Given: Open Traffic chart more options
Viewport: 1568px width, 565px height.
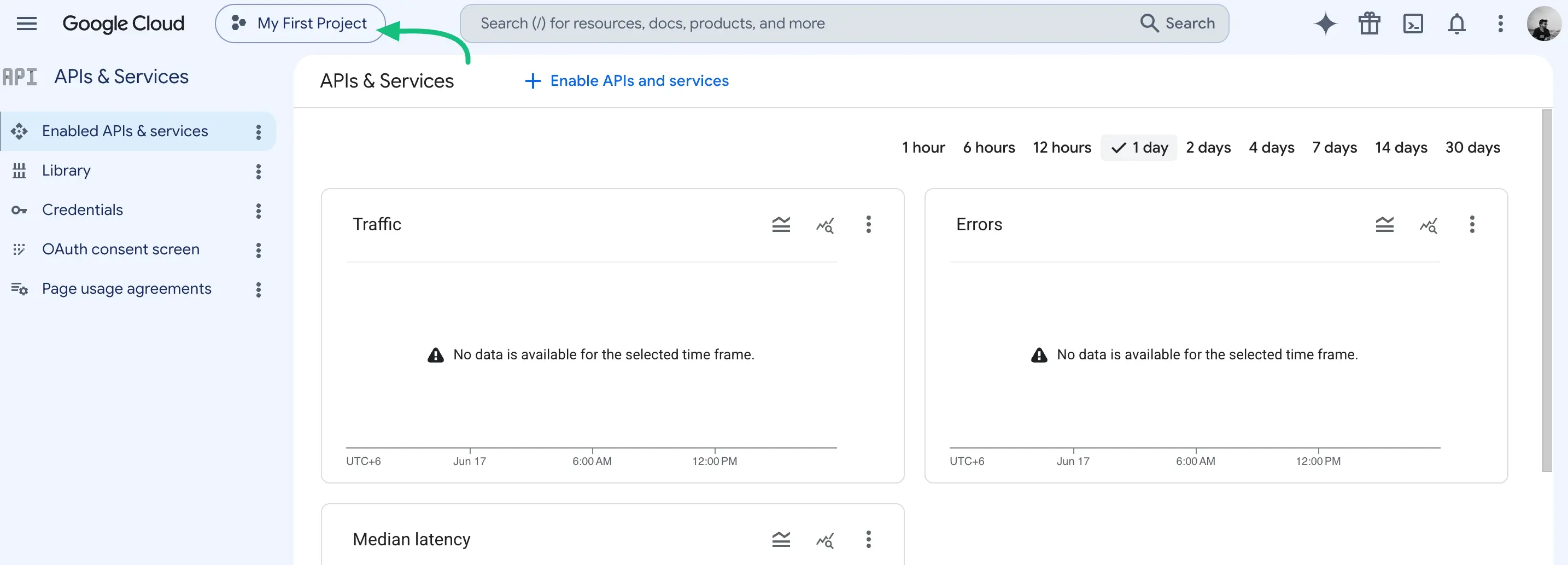Looking at the screenshot, I should coord(869,225).
